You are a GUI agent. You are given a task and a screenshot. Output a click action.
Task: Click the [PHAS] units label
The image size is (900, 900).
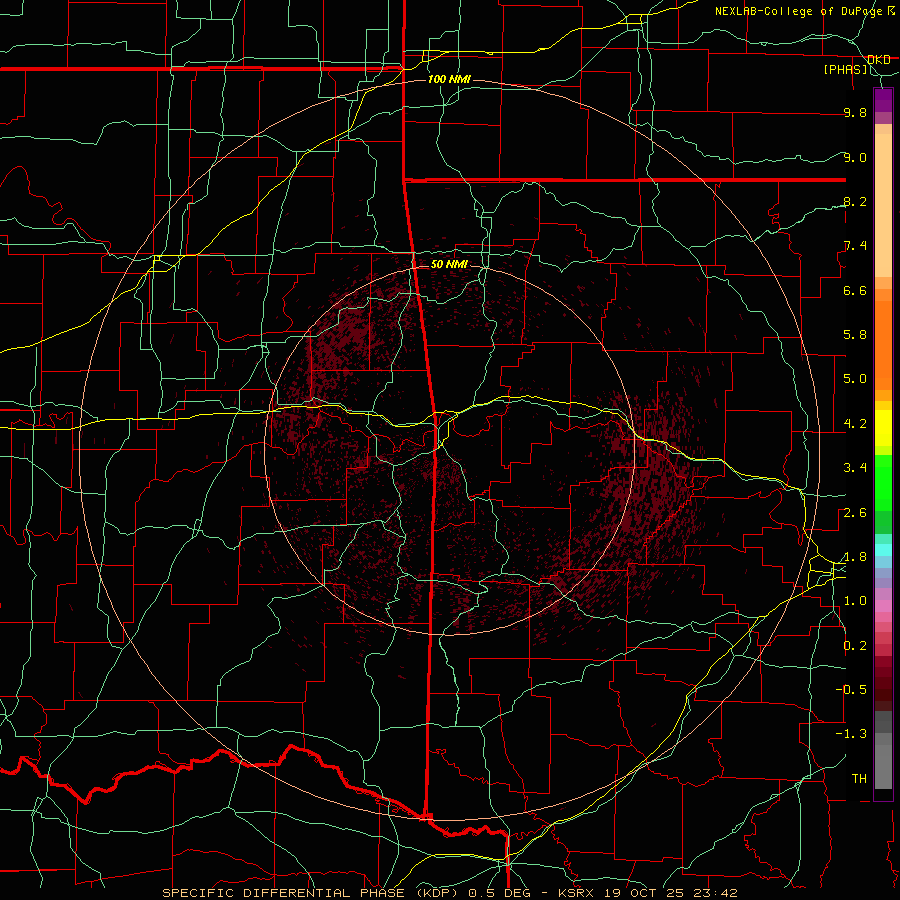846,69
